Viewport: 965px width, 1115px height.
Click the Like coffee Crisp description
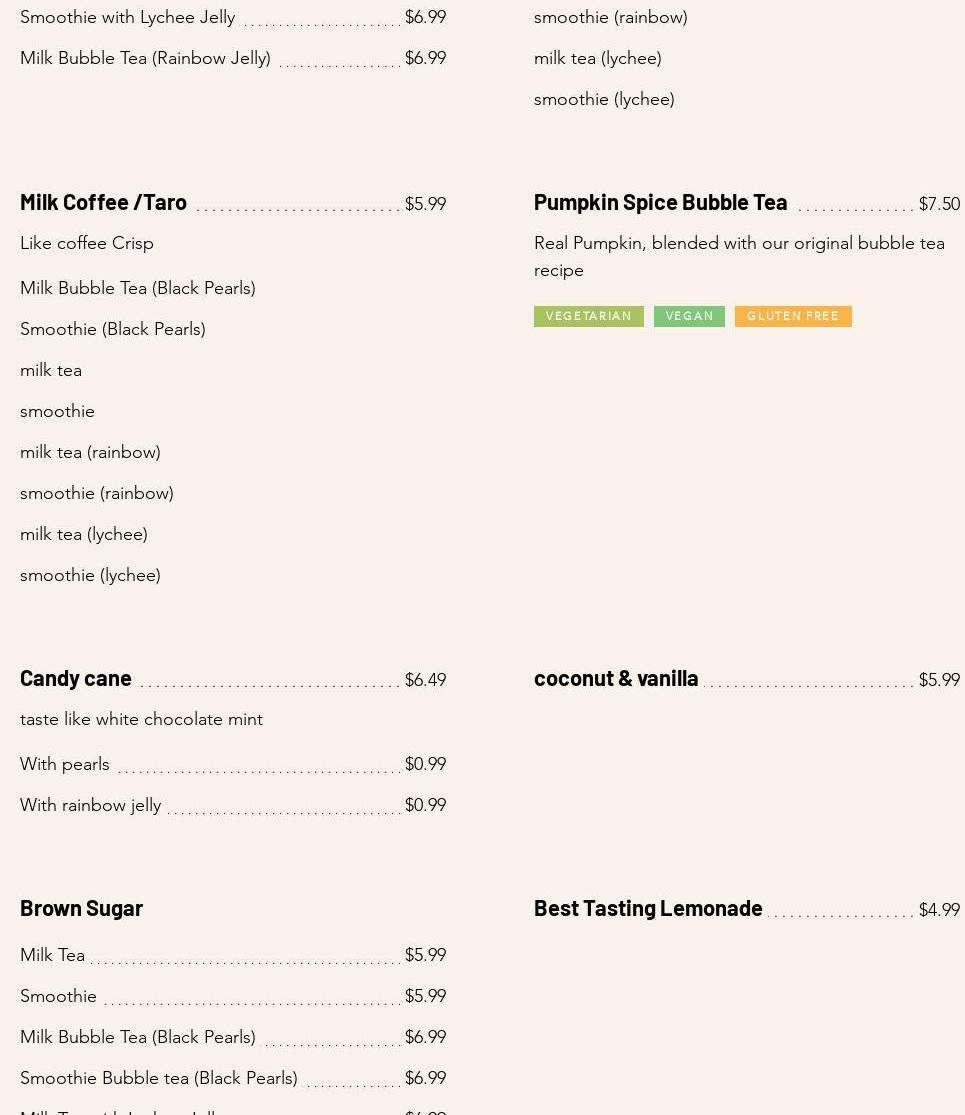(x=87, y=243)
